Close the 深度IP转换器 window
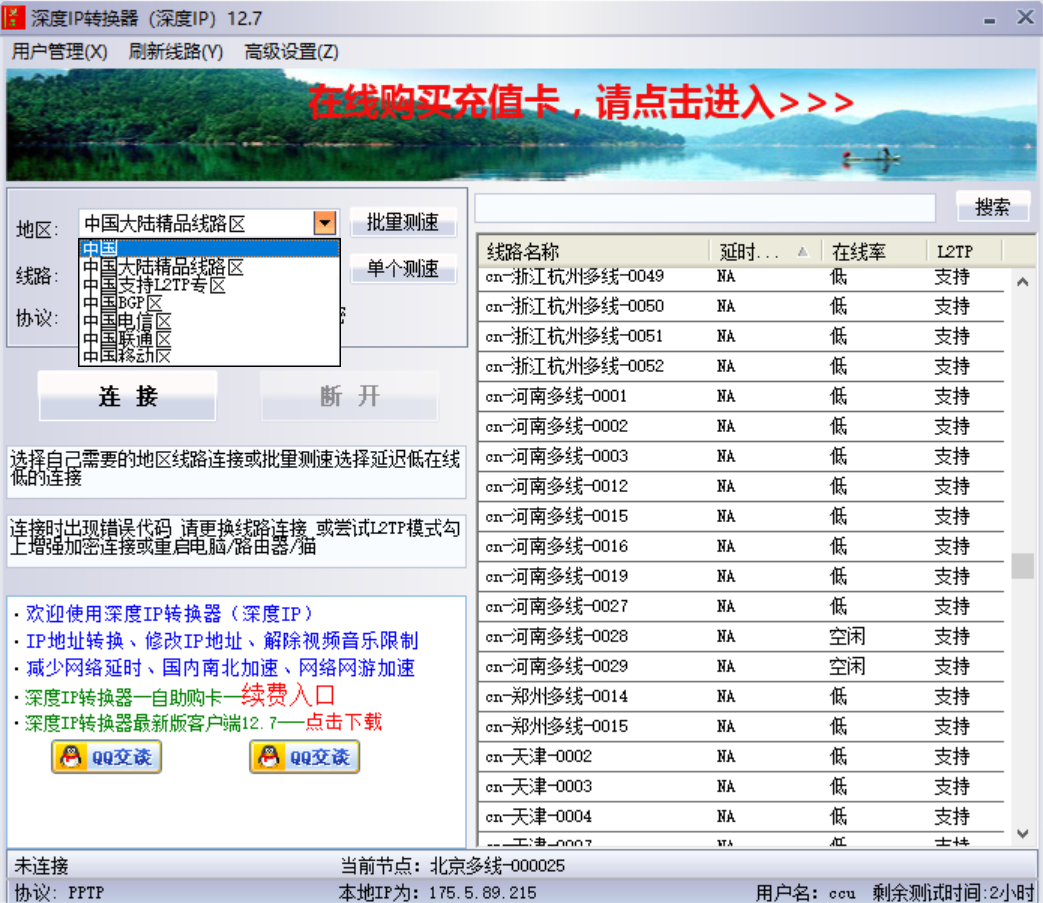This screenshot has width=1043, height=903. click(x=1025, y=17)
